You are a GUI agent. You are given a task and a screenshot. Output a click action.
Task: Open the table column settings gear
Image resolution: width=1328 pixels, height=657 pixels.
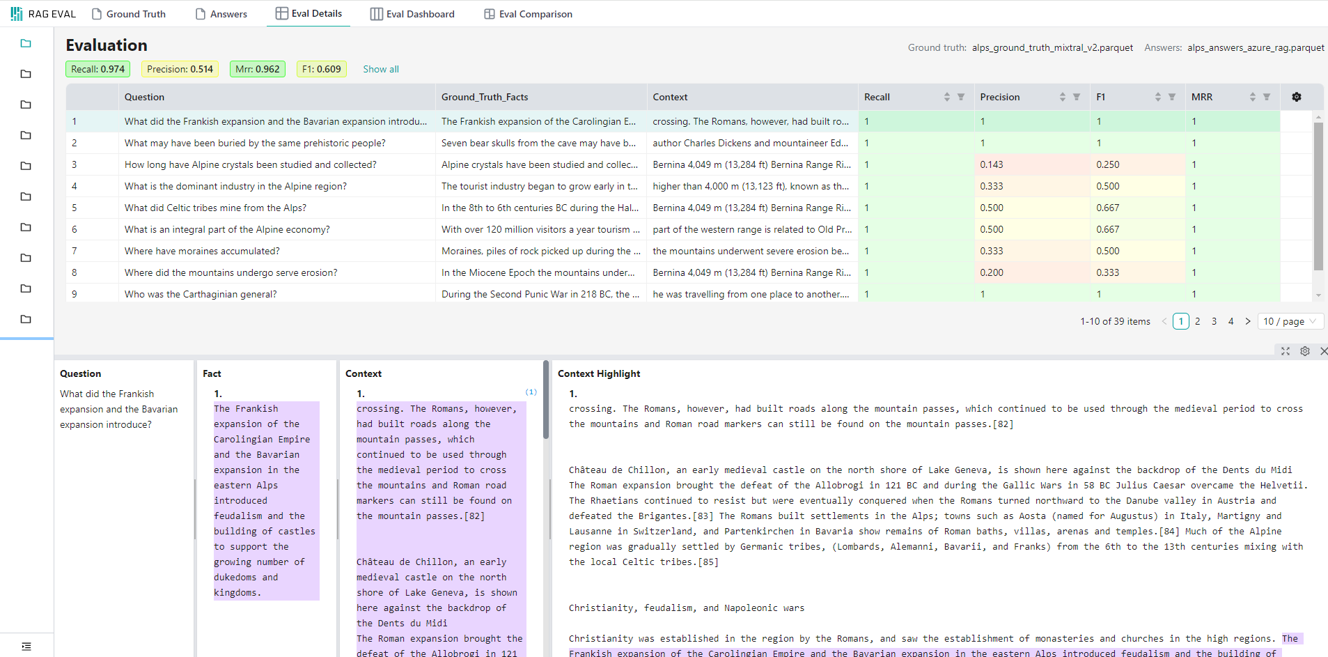click(1296, 97)
